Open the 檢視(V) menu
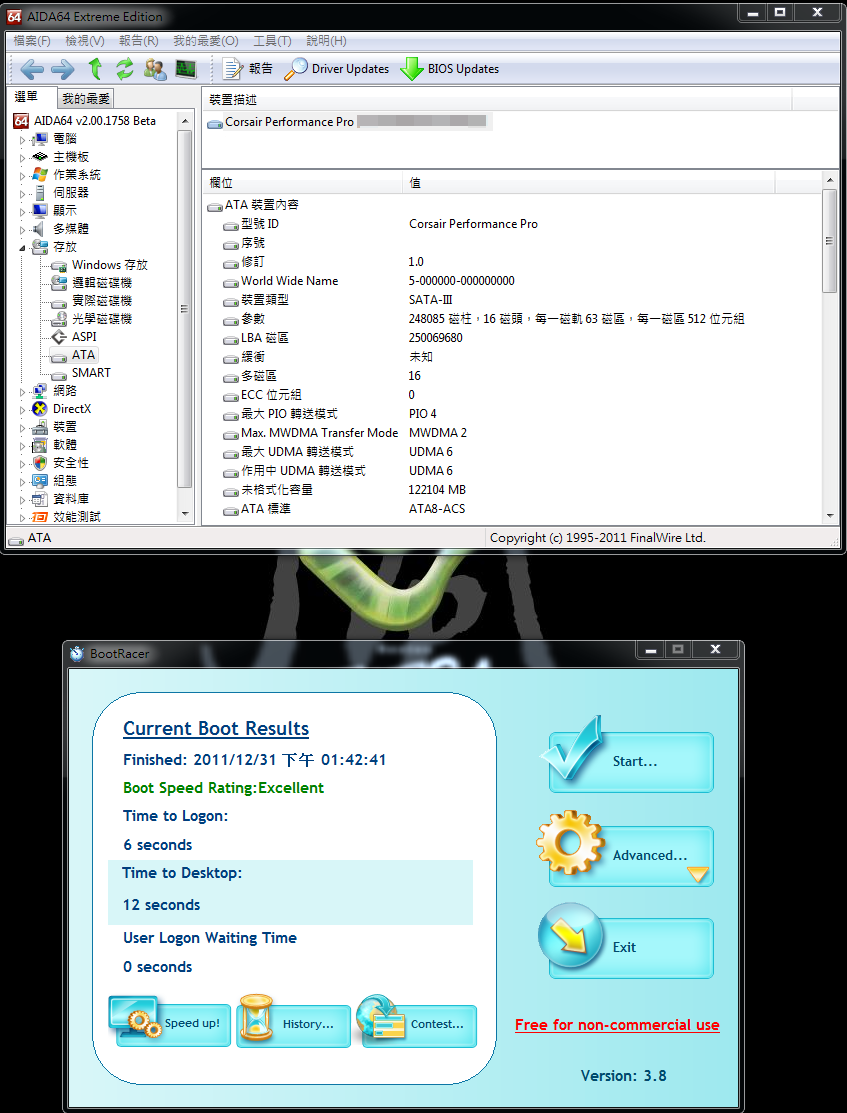 coord(84,41)
